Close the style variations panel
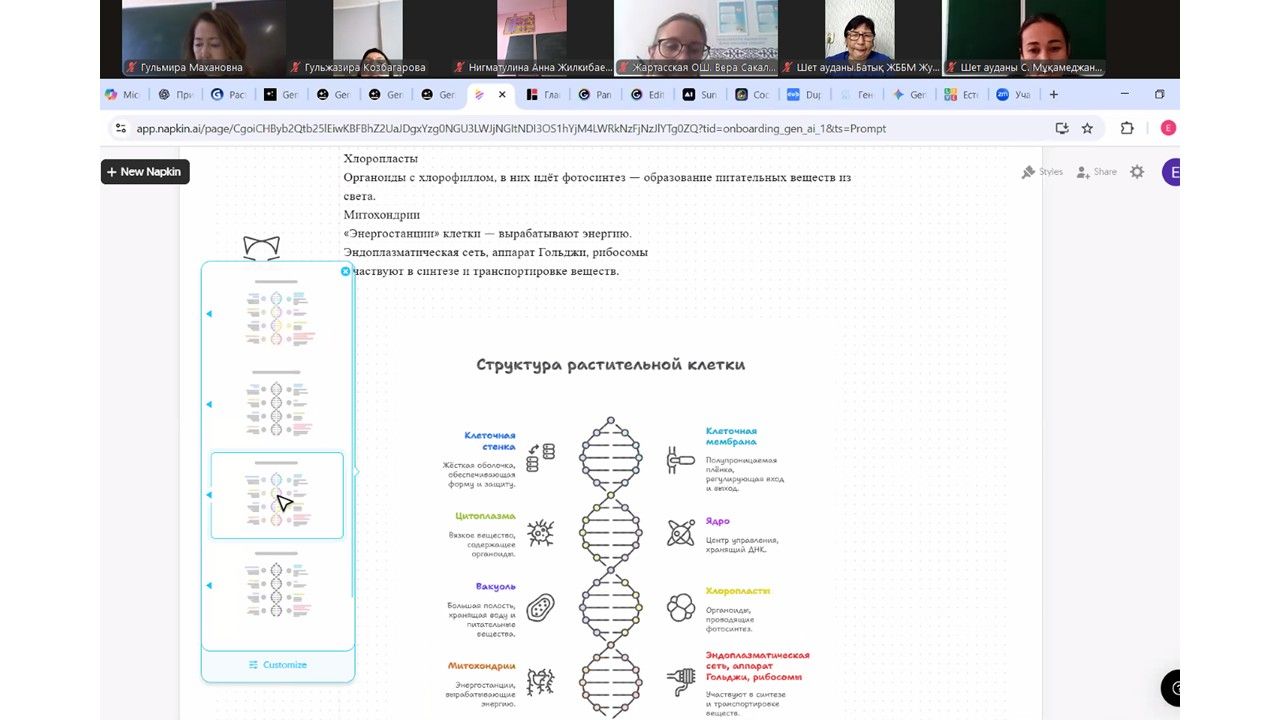The height and width of the screenshot is (720, 1280). click(x=346, y=271)
